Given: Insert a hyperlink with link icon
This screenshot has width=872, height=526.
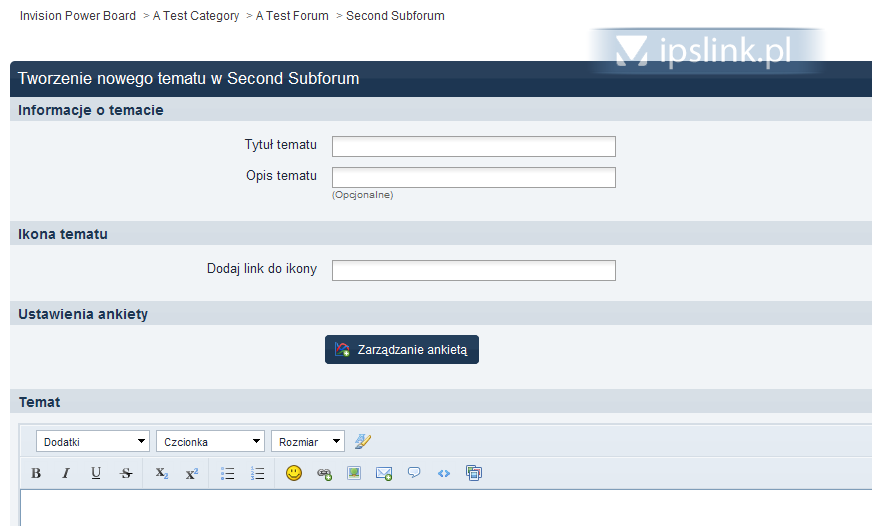Looking at the screenshot, I should click(324, 474).
